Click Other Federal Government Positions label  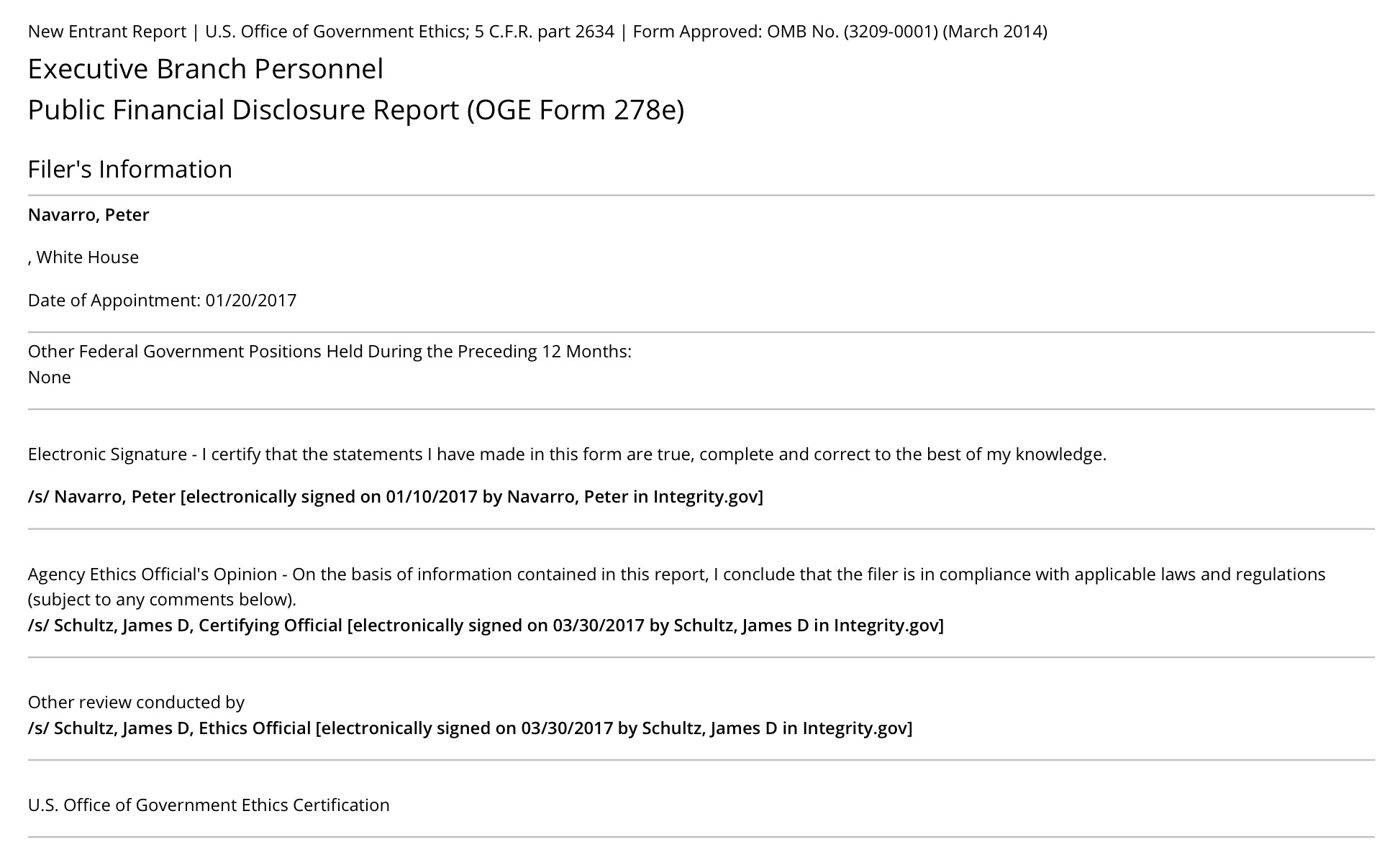click(329, 352)
